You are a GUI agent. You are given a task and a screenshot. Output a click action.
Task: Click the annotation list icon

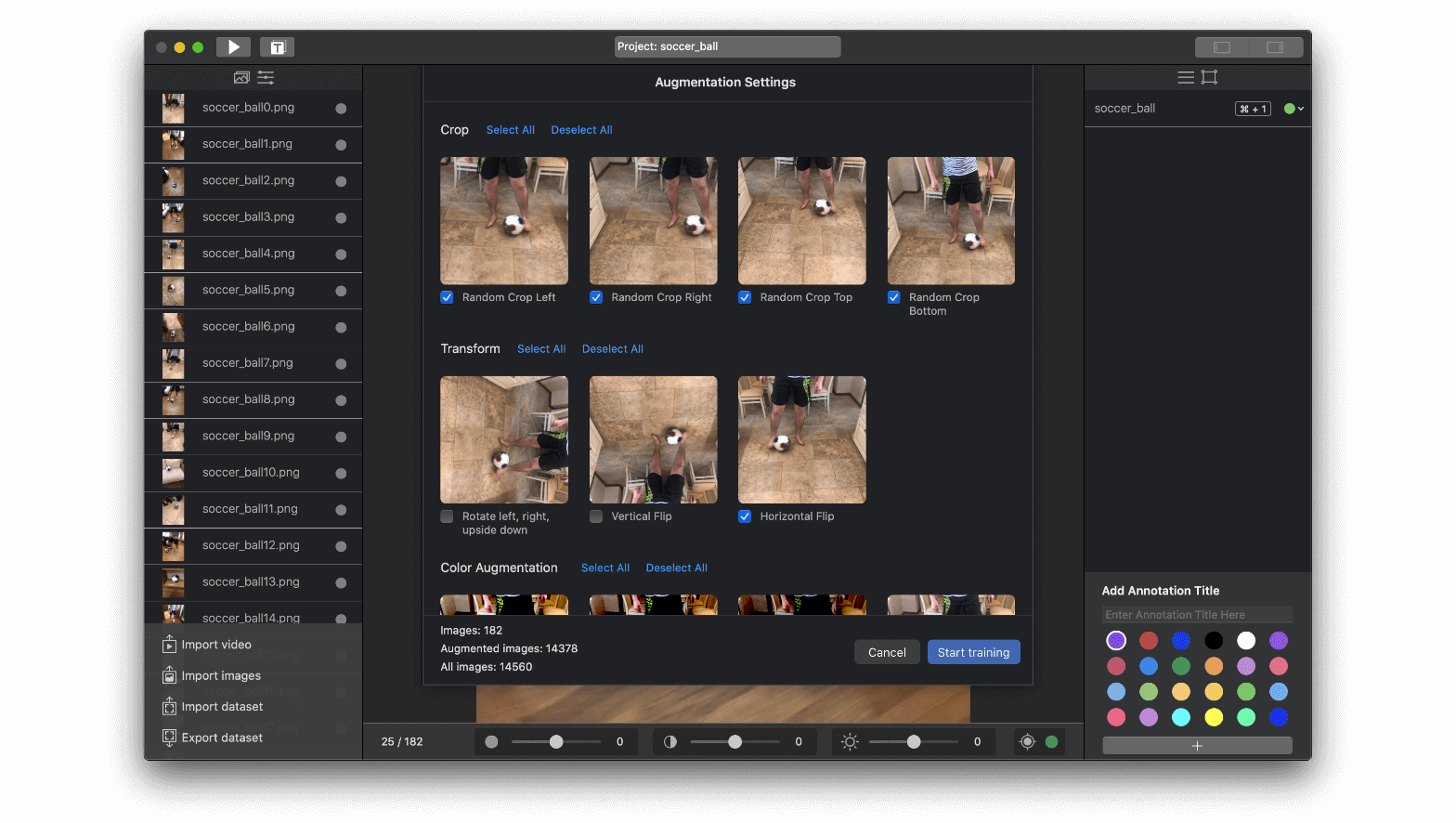pyautogui.click(x=1186, y=78)
